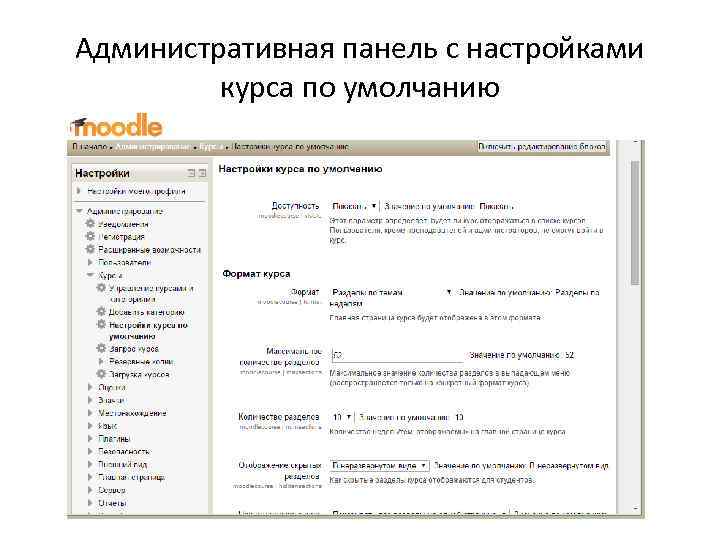Select Настройки курса по умолчанию in sidebar
720x540 pixels.
click(x=148, y=331)
